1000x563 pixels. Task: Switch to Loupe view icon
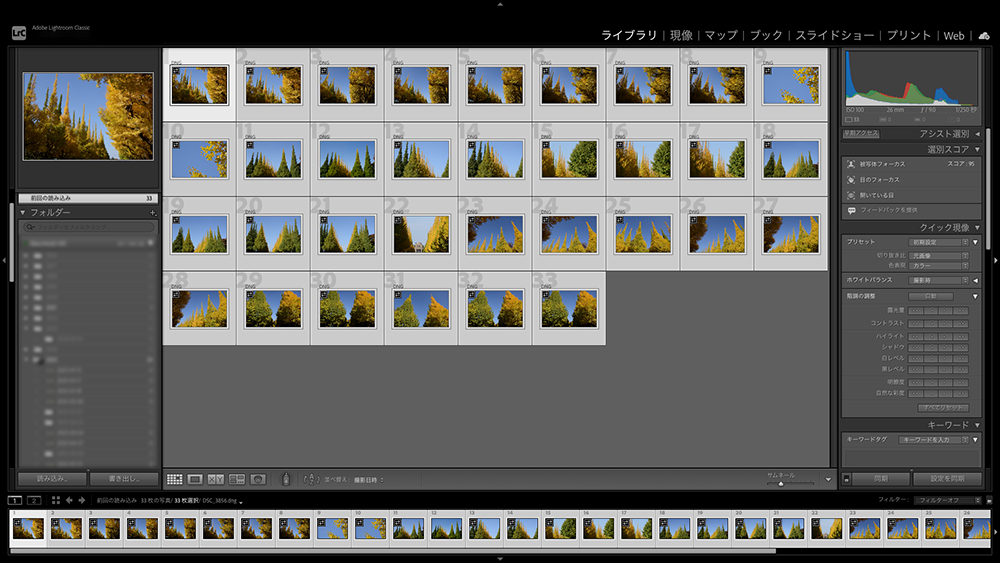195,479
